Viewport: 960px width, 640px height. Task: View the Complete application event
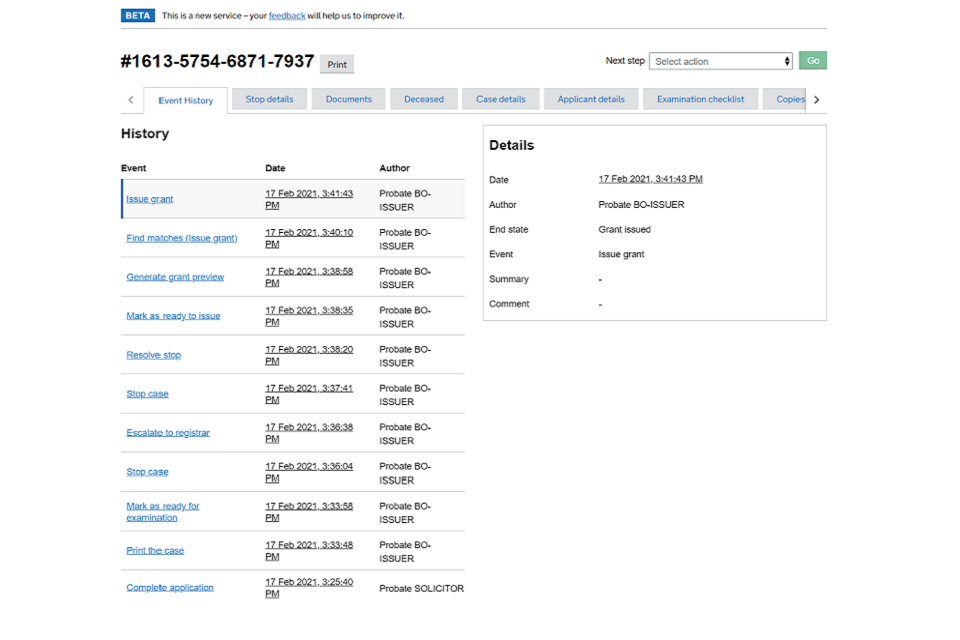click(169, 588)
